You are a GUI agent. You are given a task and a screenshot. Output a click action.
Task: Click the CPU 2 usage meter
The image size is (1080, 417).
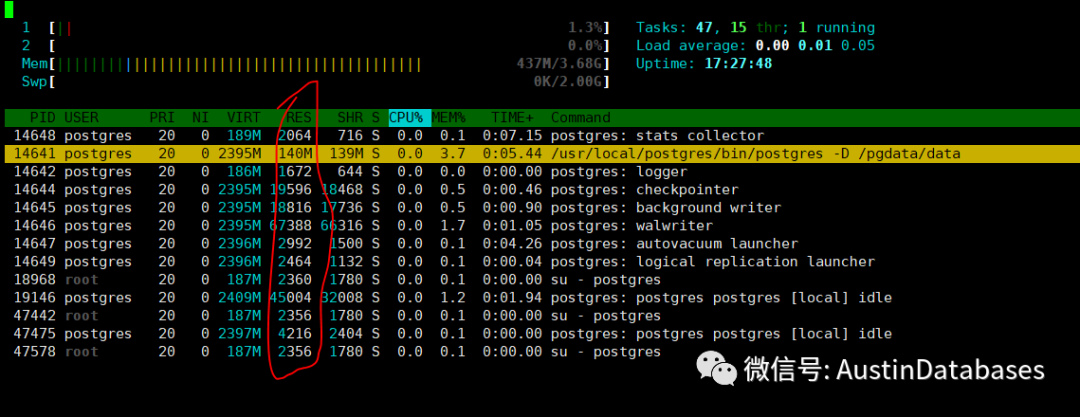tap(329, 46)
